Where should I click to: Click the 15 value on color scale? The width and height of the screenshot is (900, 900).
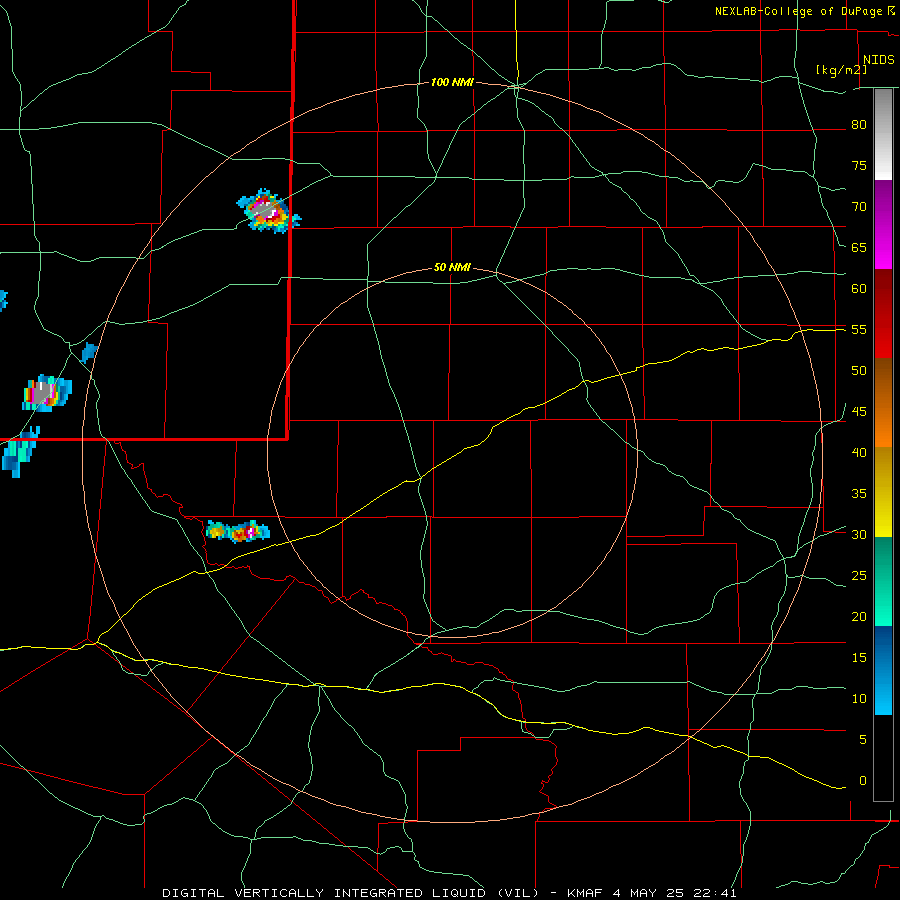click(x=859, y=658)
